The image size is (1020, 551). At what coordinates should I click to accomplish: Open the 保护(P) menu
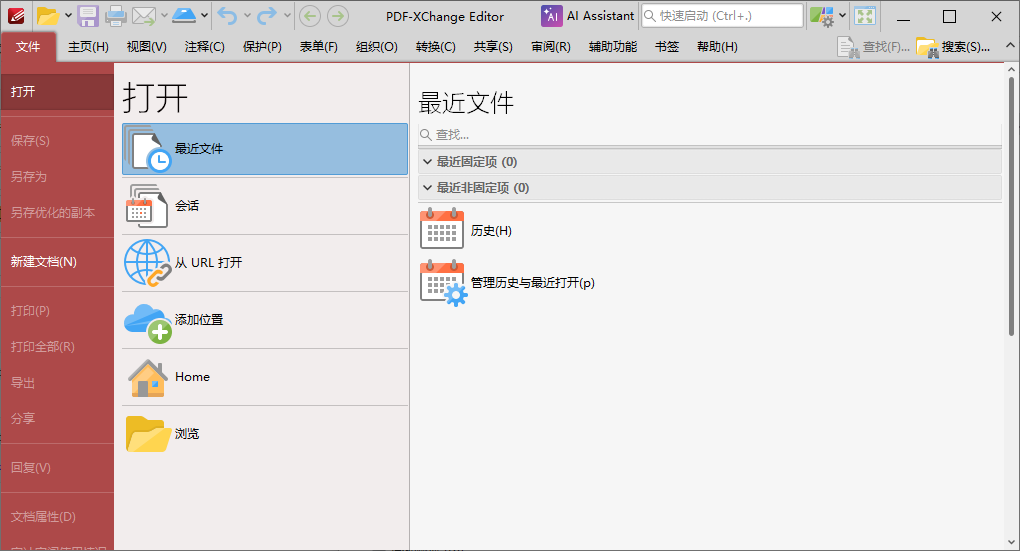262,47
